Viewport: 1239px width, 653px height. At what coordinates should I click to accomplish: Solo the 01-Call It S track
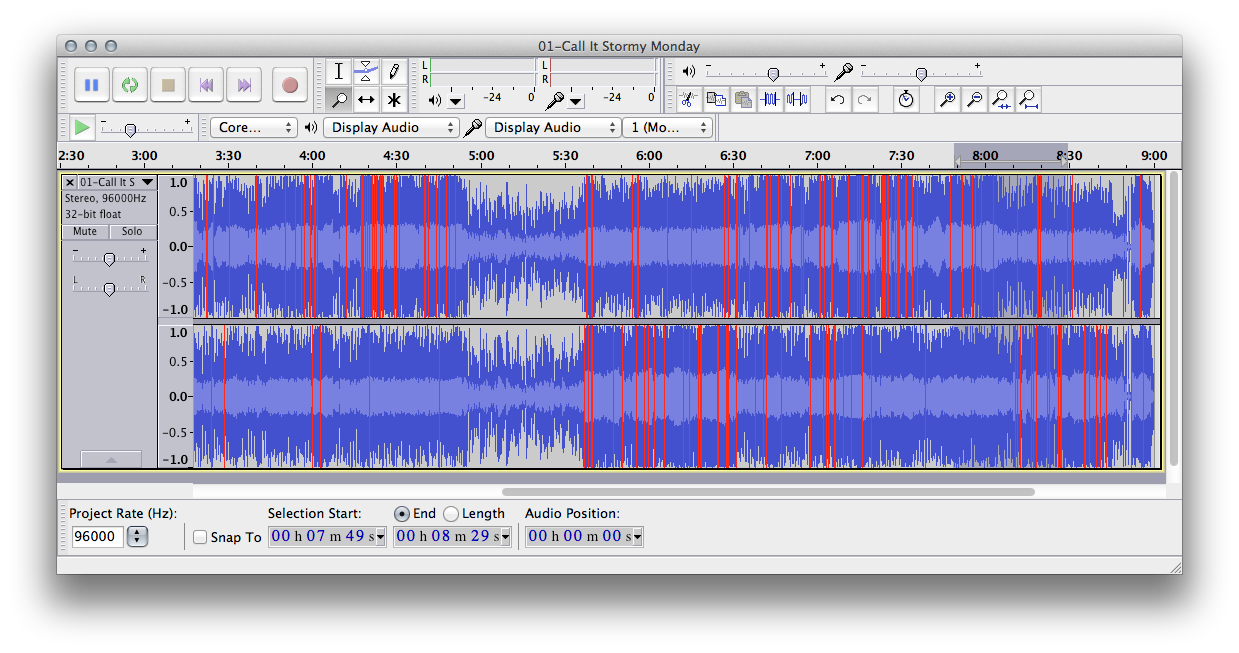tap(132, 231)
